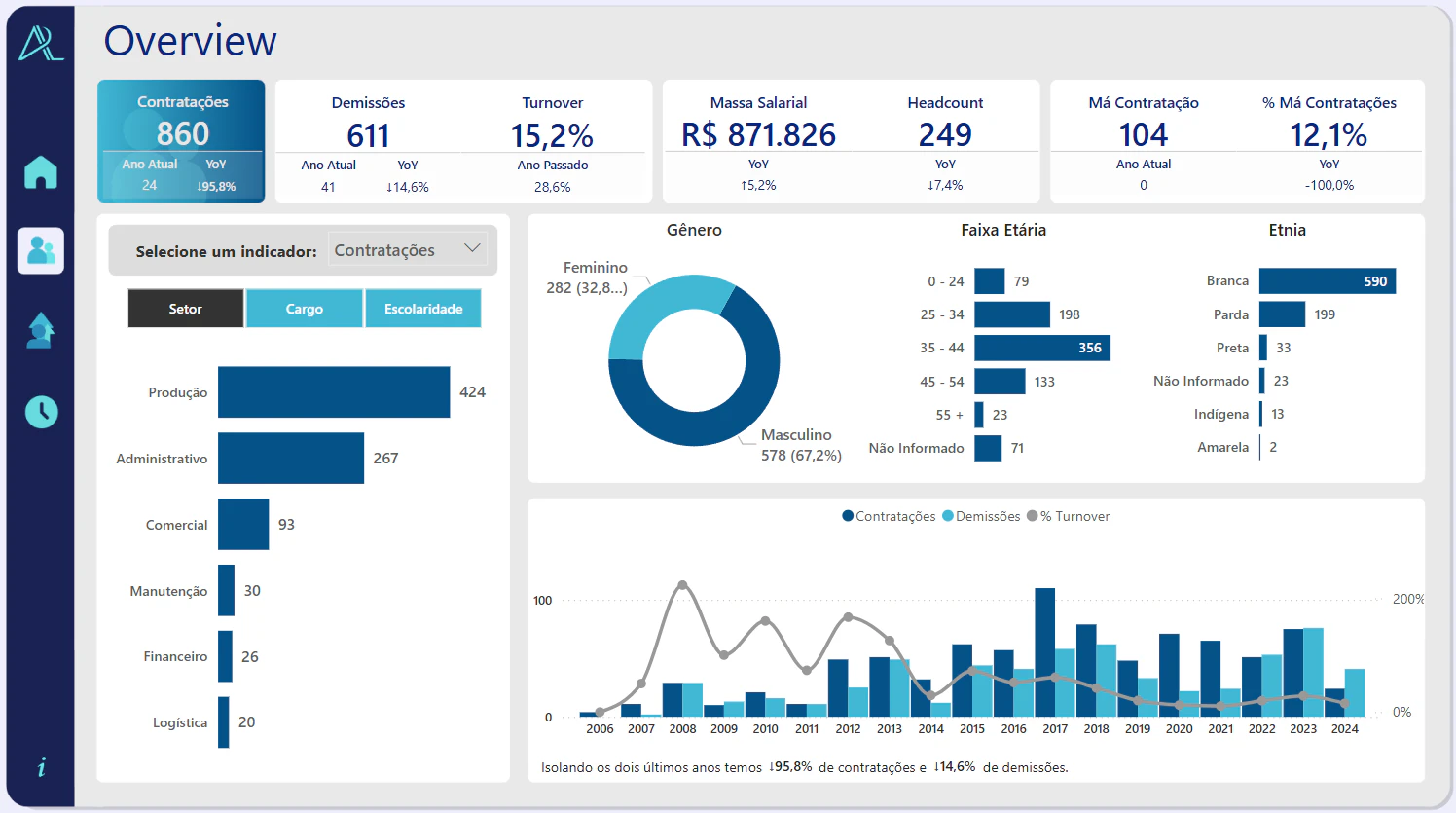The width and height of the screenshot is (1456, 813).
Task: Click the info 'i' icon at sidebar bottom
Action: pyautogui.click(x=41, y=767)
